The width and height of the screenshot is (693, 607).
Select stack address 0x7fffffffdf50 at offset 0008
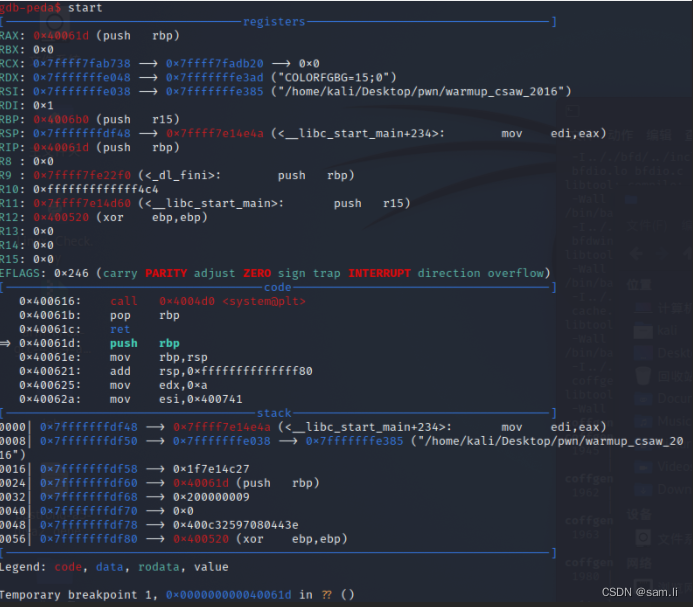89,441
